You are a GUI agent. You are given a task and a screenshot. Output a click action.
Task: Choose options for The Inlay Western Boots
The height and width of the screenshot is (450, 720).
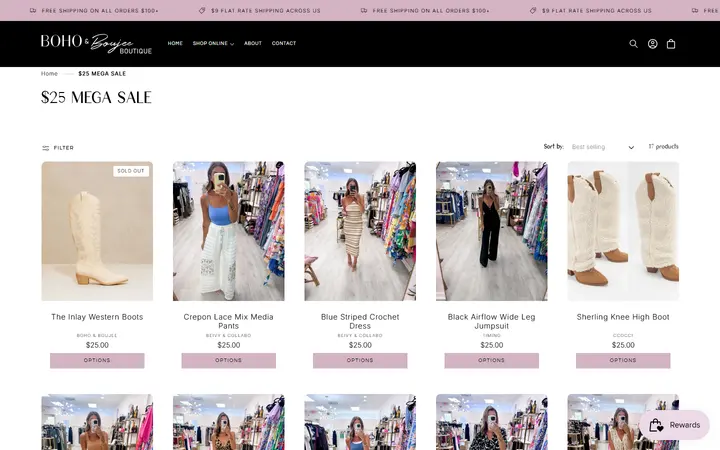97,360
